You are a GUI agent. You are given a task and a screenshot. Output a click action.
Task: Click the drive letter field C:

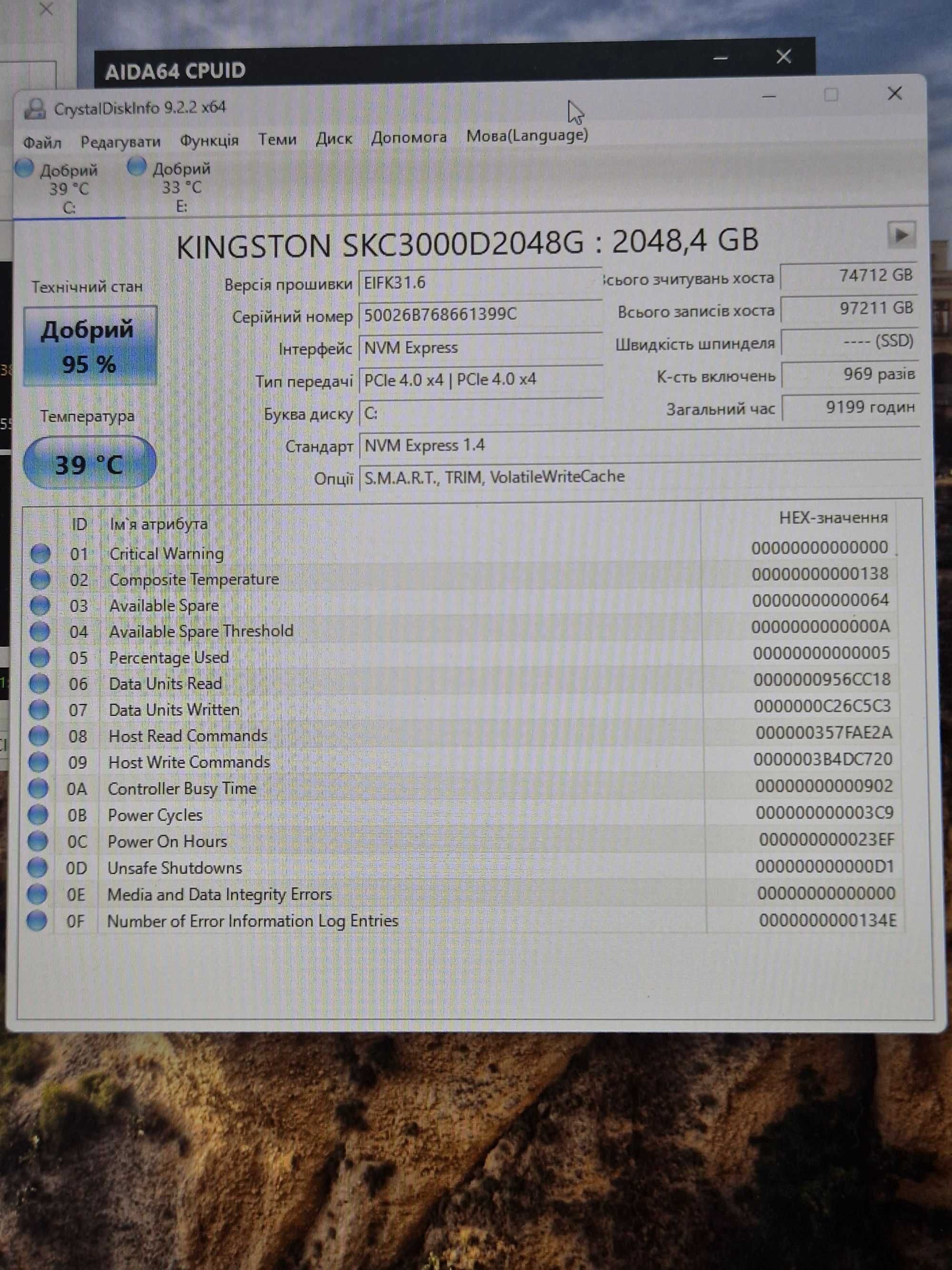tap(480, 413)
